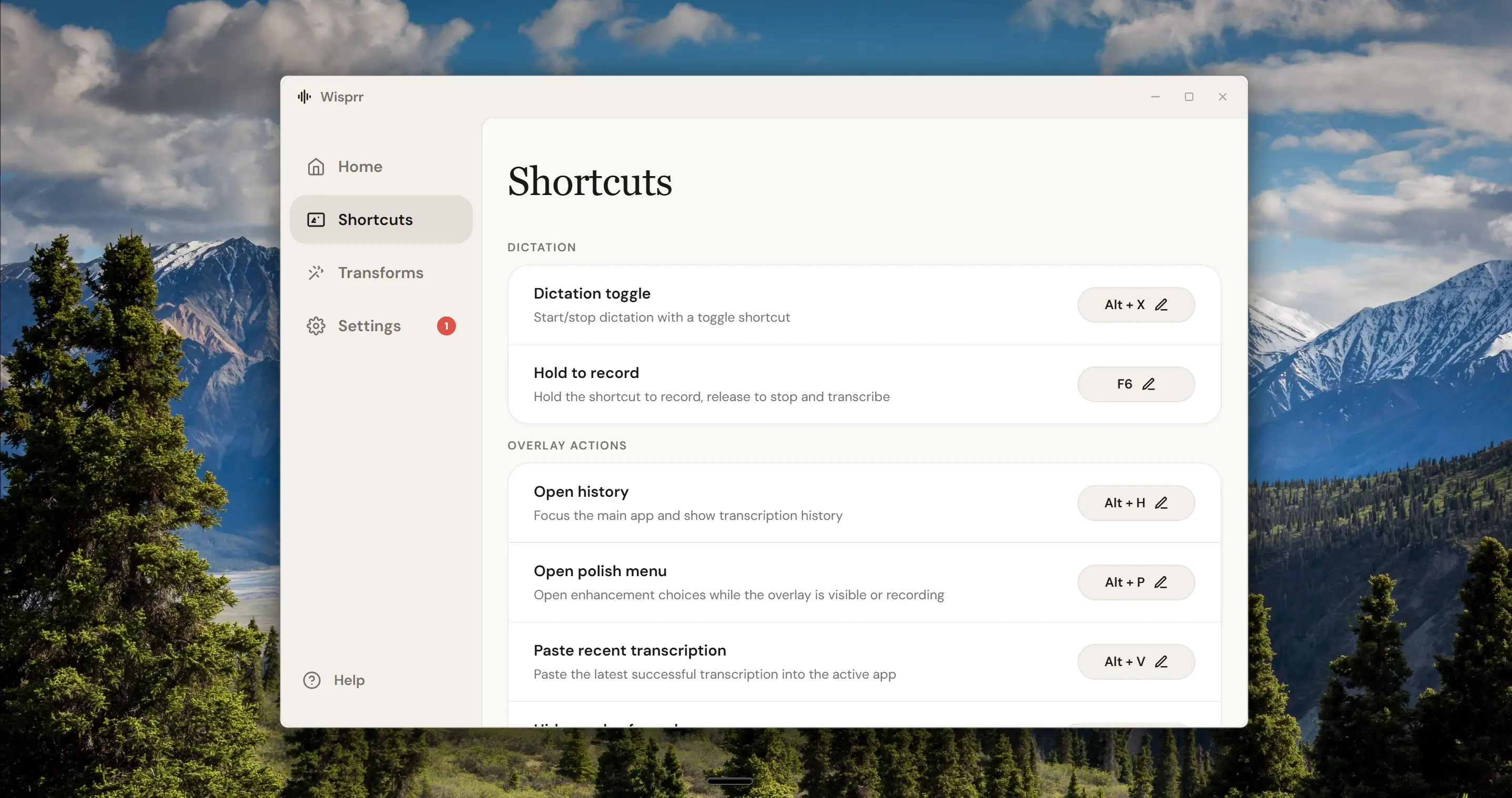This screenshot has height=798, width=1512.
Task: Click the pencil icon next to Alt + P
Action: point(1160,582)
